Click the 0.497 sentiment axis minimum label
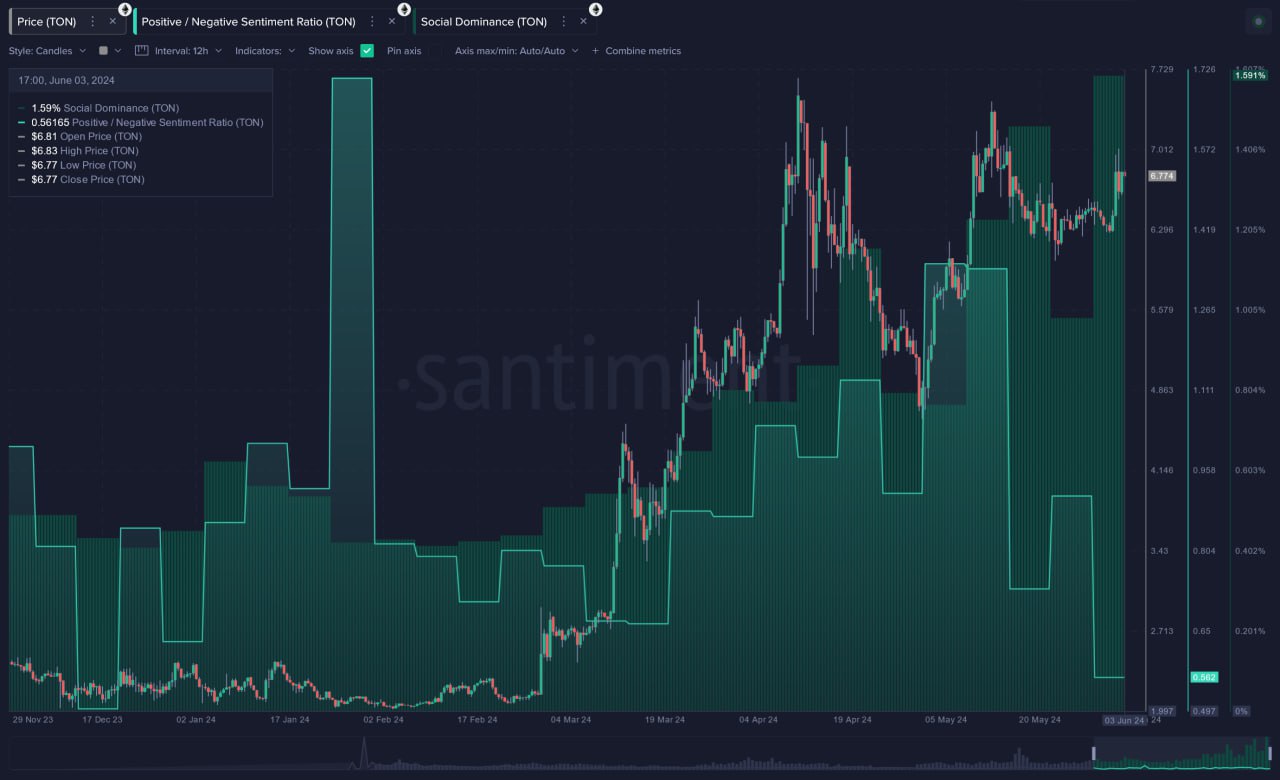 (x=1204, y=711)
